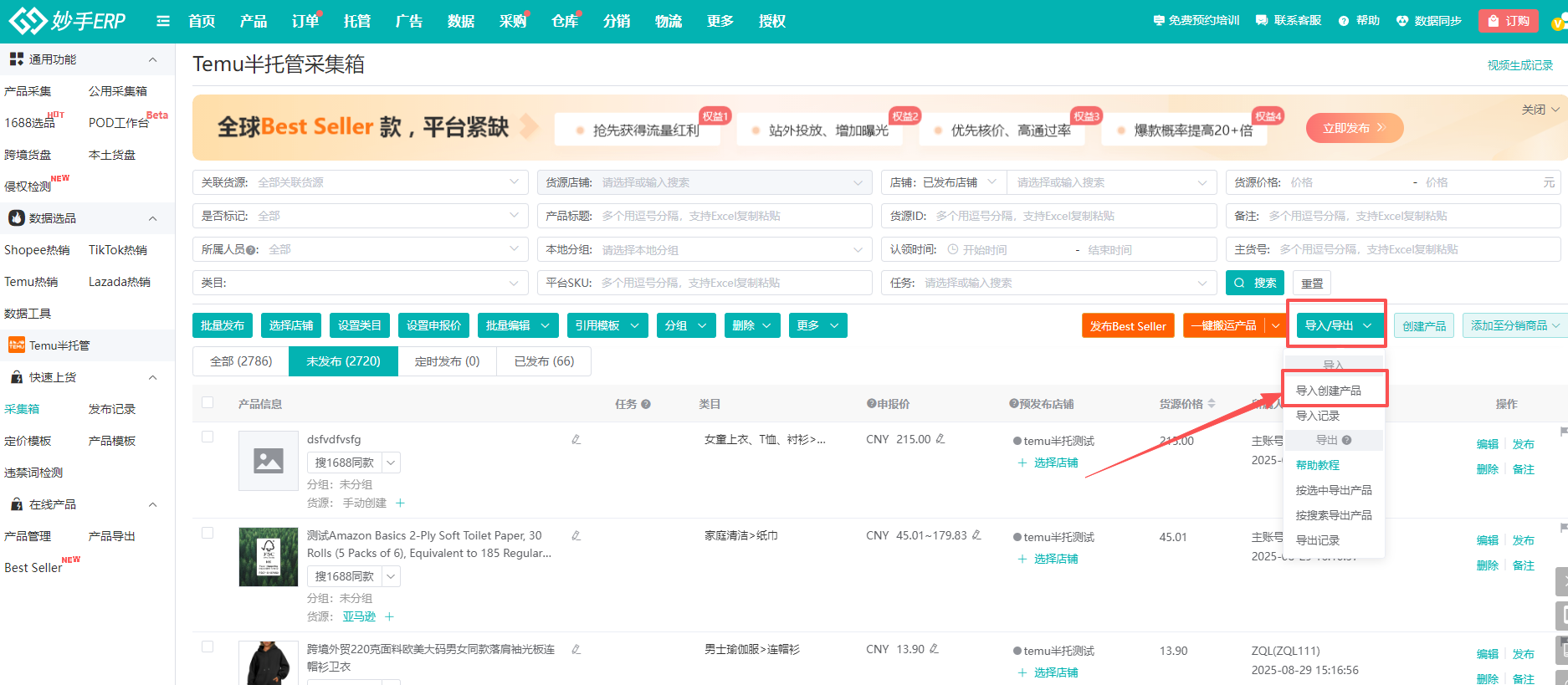Click the plus icon after 货源: 手动创建
Image resolution: width=1568 pixels, height=685 pixels.
400,503
